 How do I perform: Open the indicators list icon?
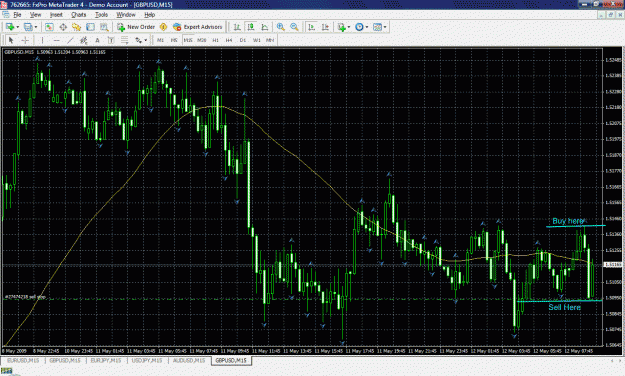pyautogui.click(x=341, y=27)
